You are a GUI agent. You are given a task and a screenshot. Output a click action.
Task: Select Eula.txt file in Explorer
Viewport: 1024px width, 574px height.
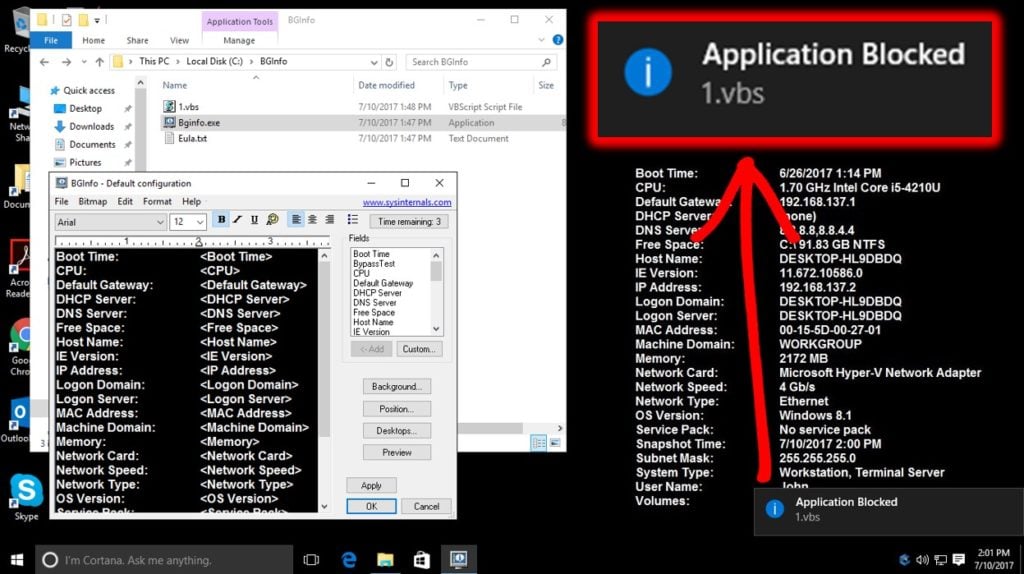tap(192, 138)
